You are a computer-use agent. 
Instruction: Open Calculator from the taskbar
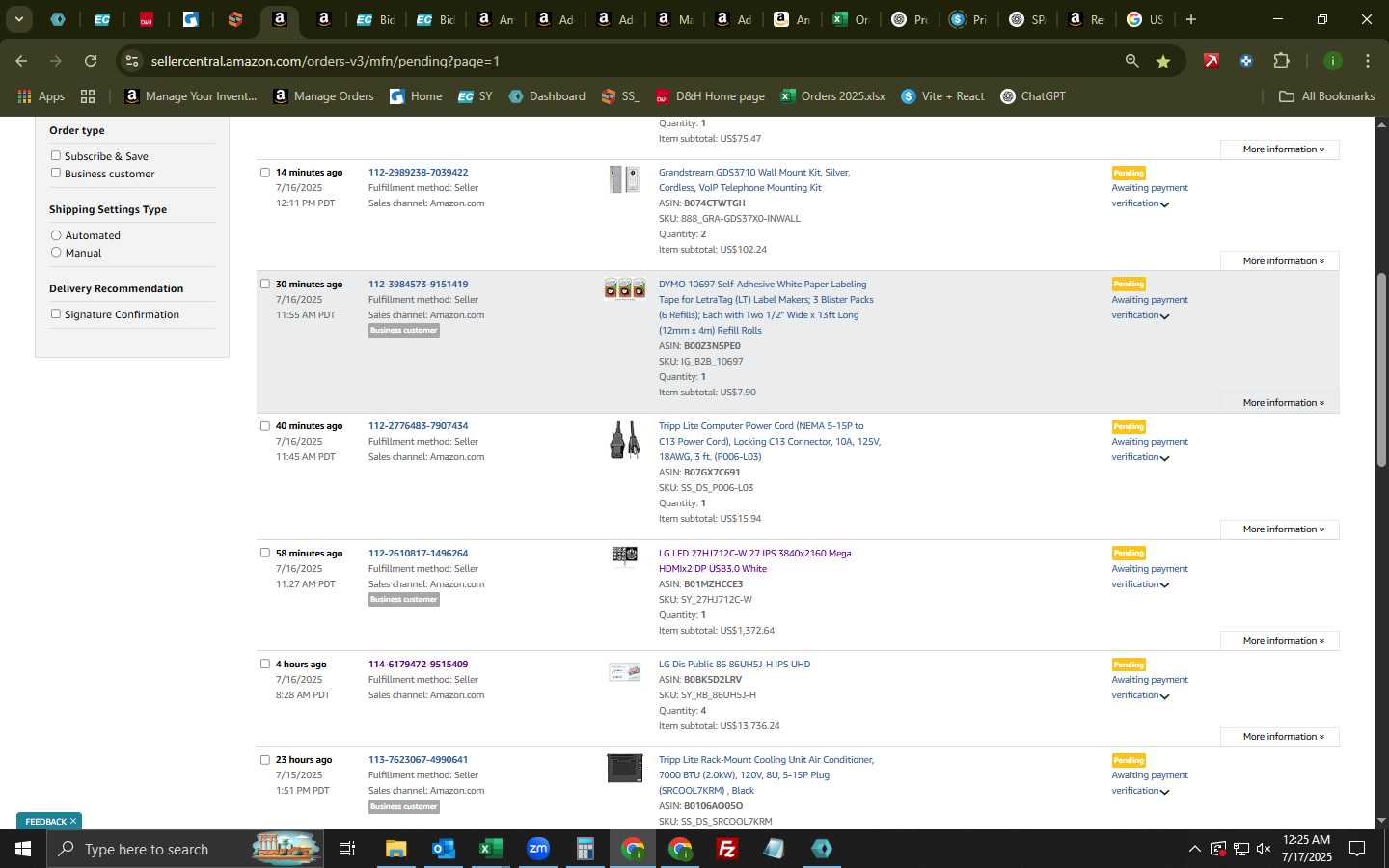585,849
